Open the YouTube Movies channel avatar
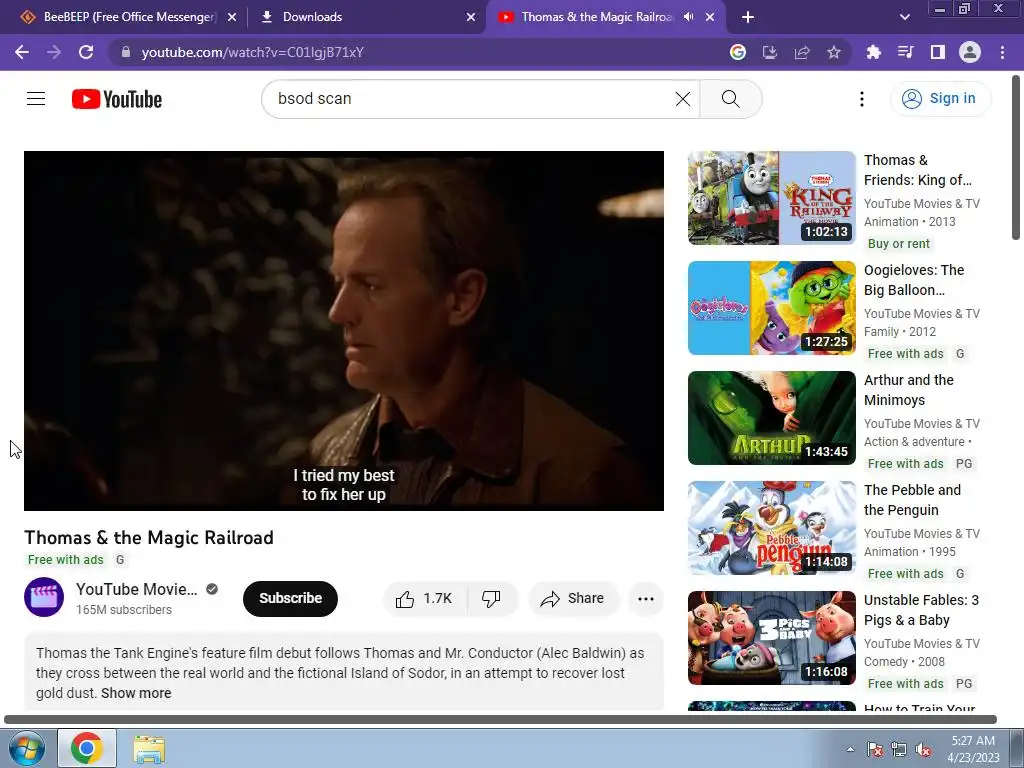The image size is (1024, 768). (x=44, y=597)
